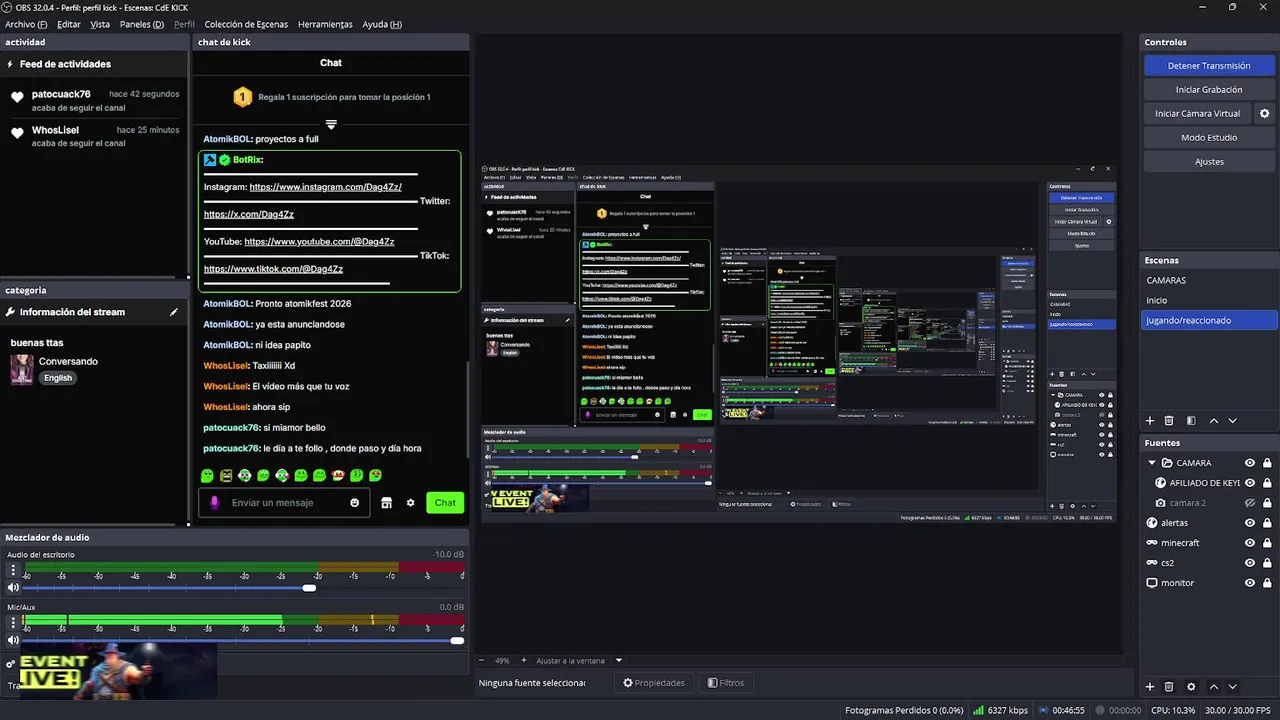Click the gold rank 1 leaderboard badge
The image size is (1280, 720).
click(242, 97)
